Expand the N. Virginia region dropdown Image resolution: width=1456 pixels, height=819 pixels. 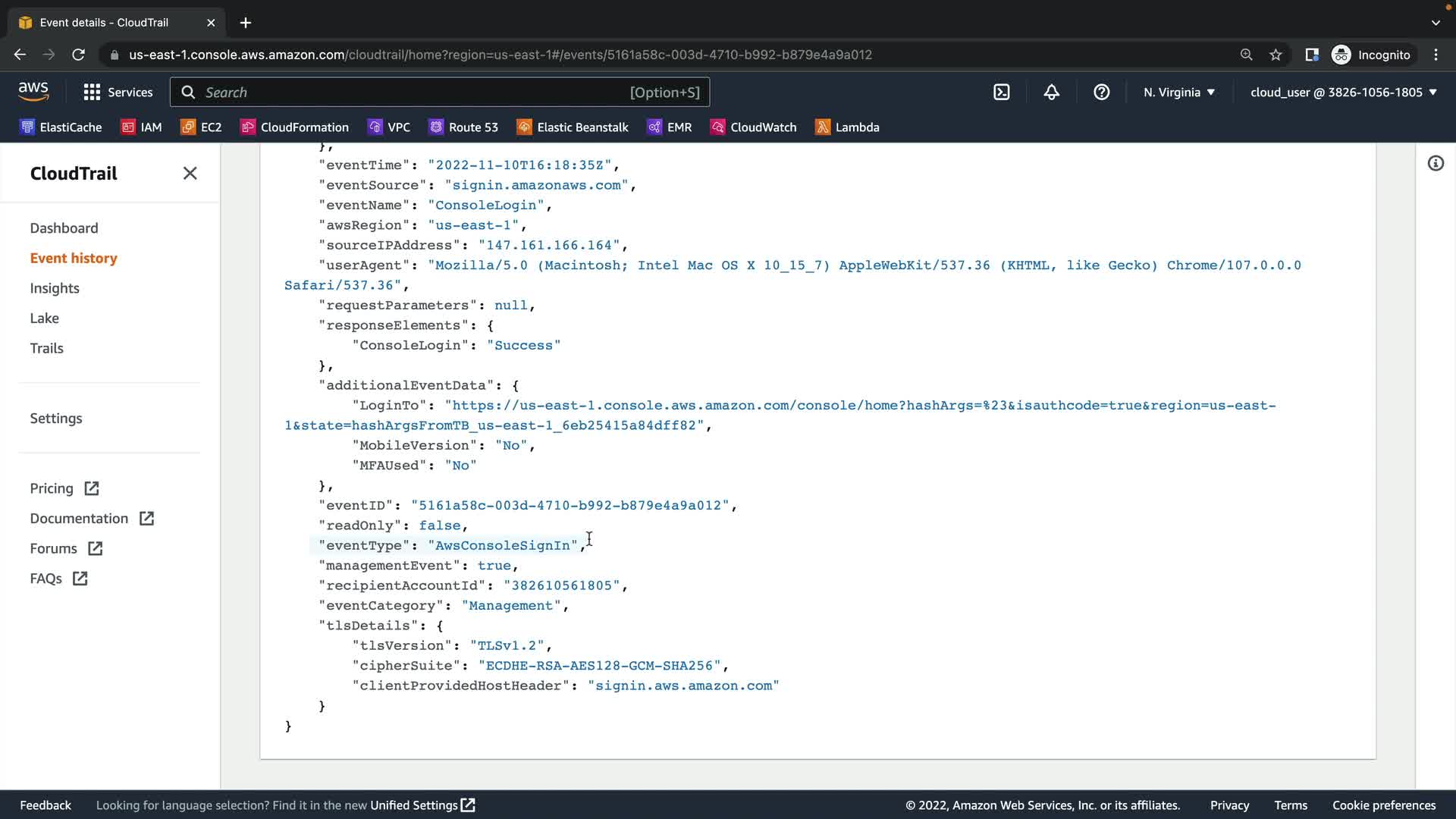pos(1179,93)
